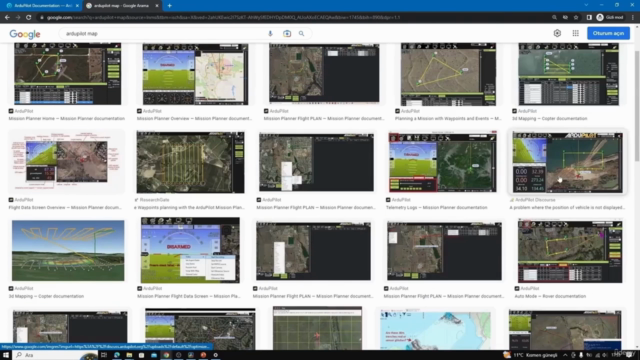Open the Telemetry Logs image thumbnail
This screenshot has width=640, height=360.
443,162
